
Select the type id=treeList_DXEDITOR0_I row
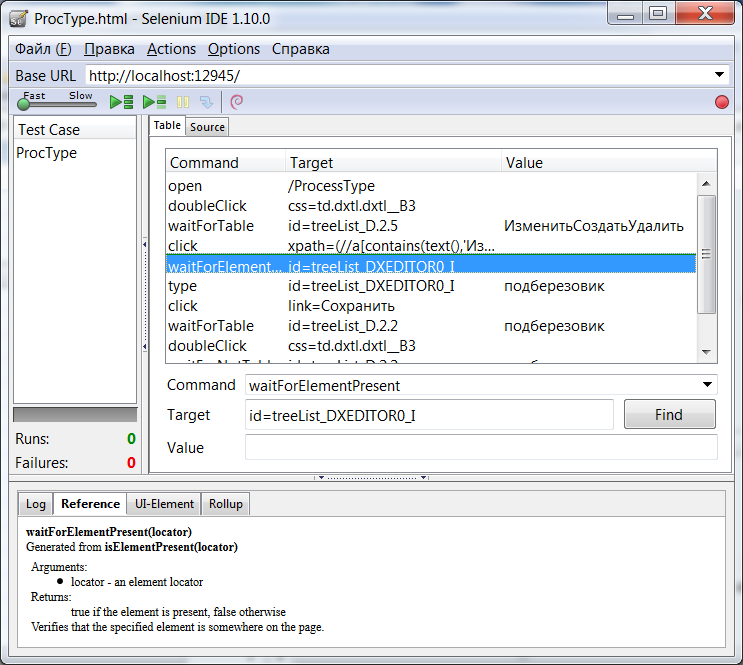(x=431, y=286)
